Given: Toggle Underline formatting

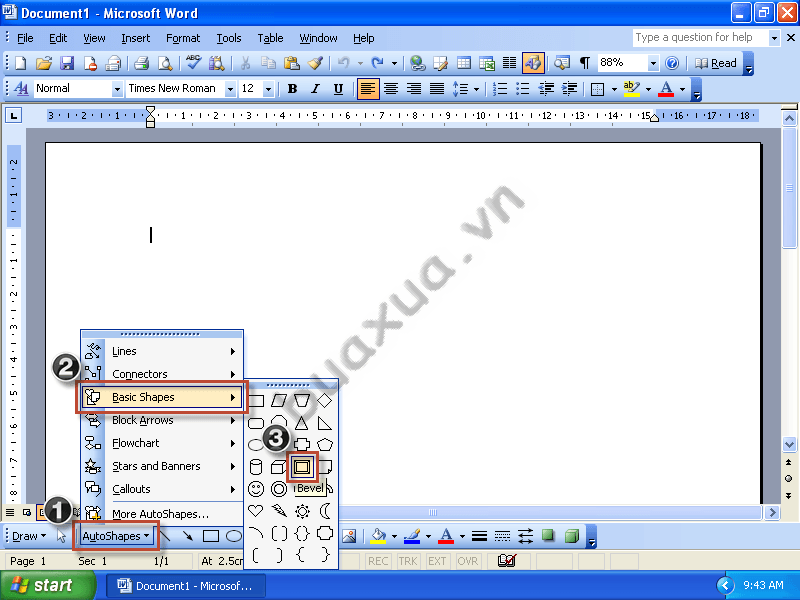Looking at the screenshot, I should 338,89.
